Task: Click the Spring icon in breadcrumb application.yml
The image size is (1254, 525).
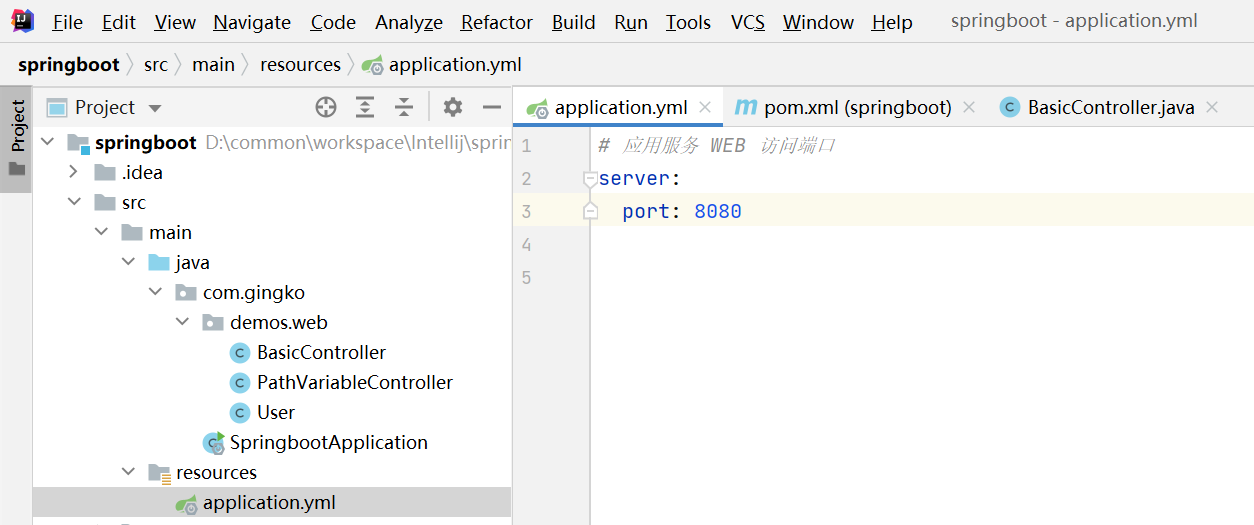Action: (372, 65)
